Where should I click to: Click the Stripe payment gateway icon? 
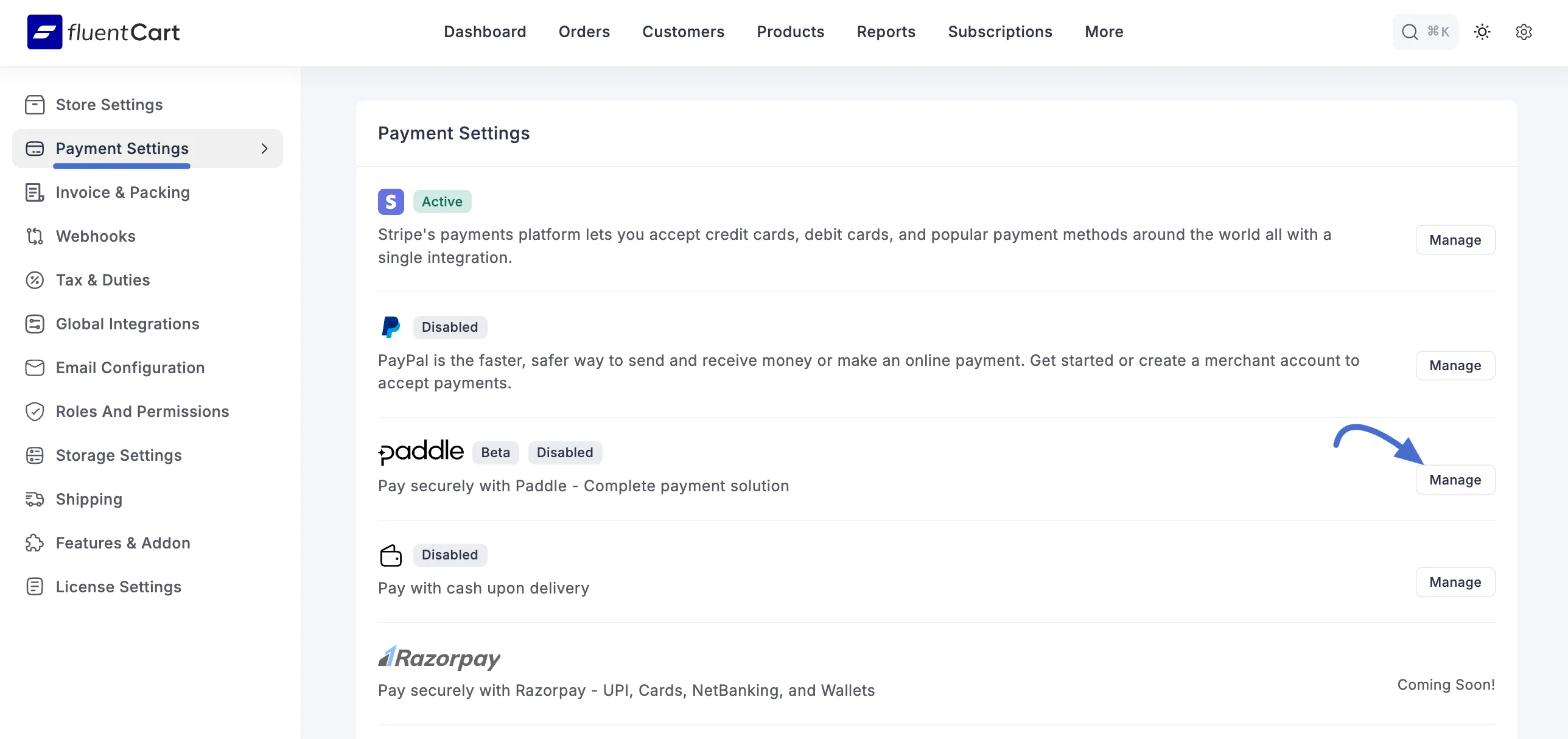coord(391,201)
